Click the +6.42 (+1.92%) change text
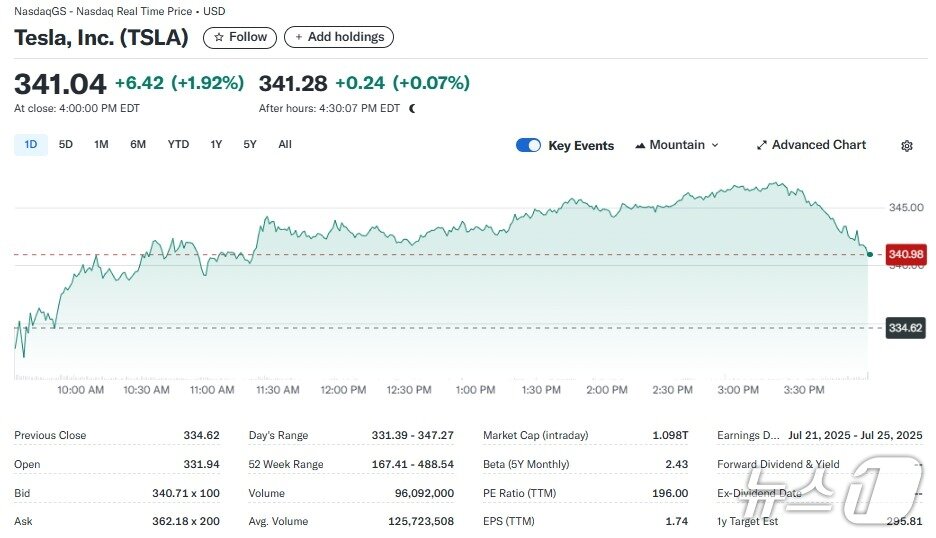The width and height of the screenshot is (936, 538). 179,83
